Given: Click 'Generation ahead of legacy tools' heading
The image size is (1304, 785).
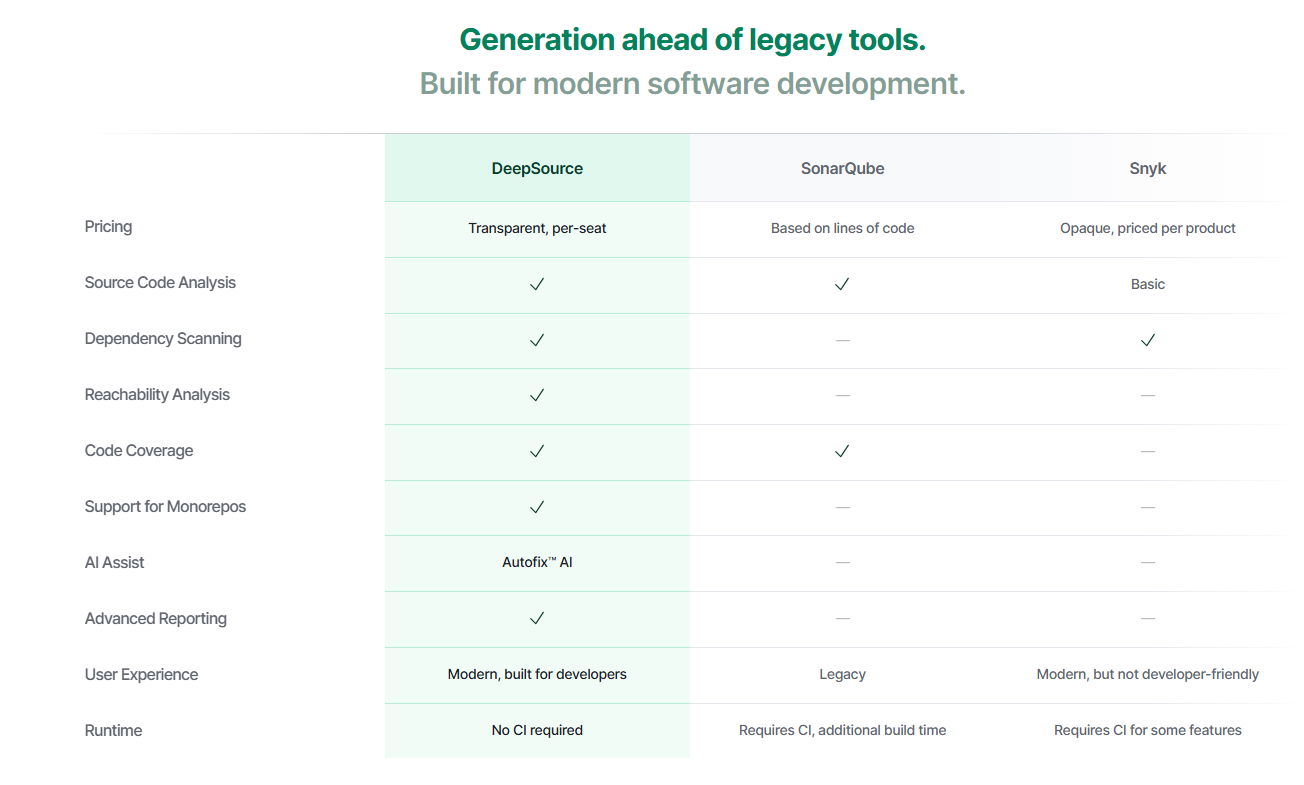Looking at the screenshot, I should tap(692, 40).
